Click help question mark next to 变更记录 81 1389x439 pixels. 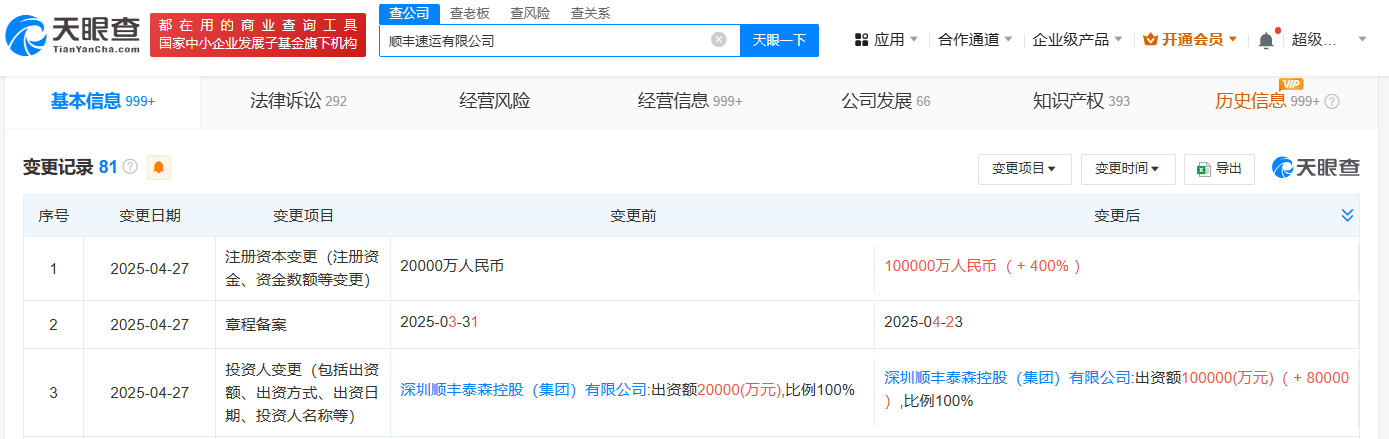pyautogui.click(x=130, y=167)
